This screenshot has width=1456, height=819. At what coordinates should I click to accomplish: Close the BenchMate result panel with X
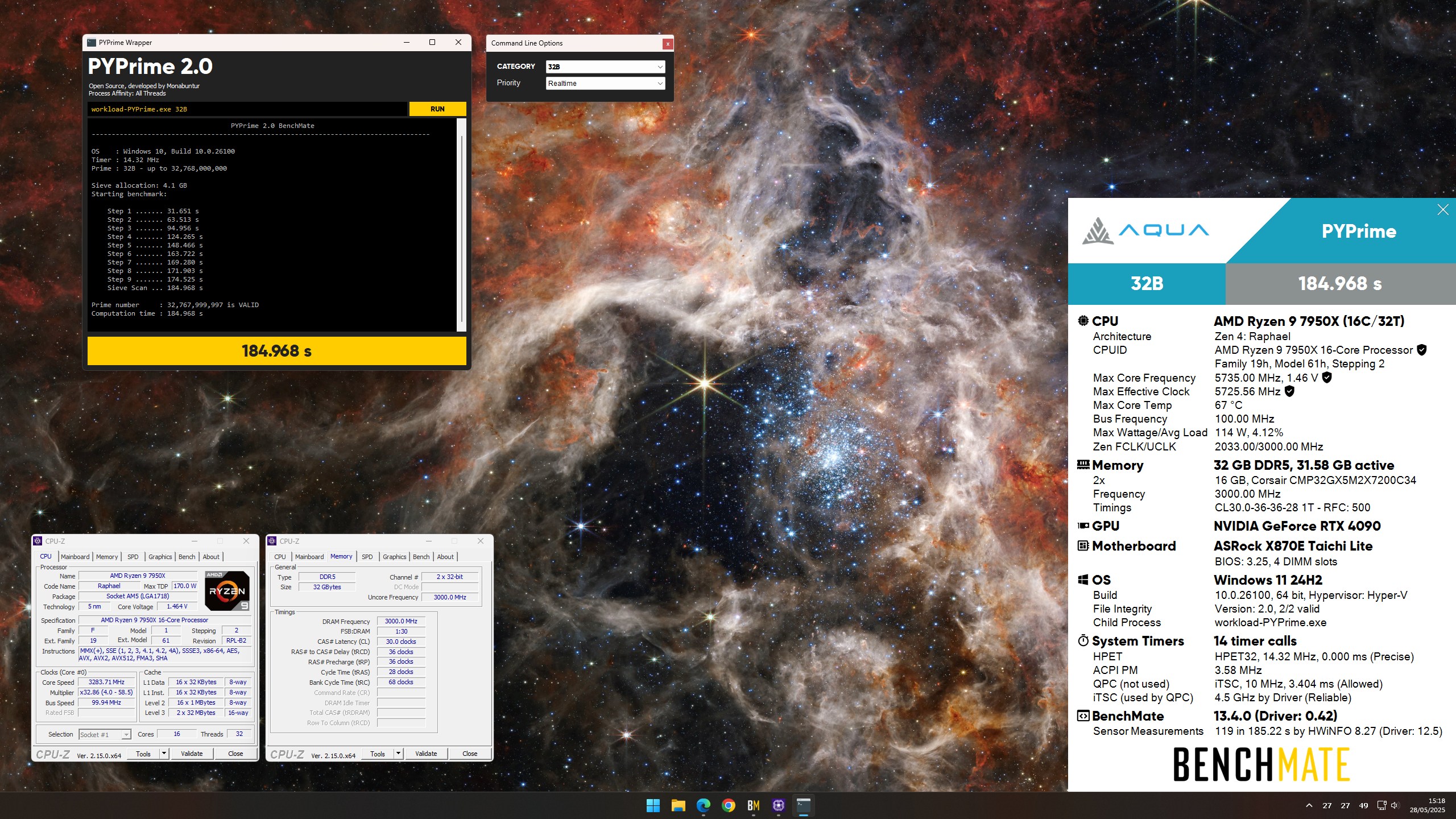1443,210
